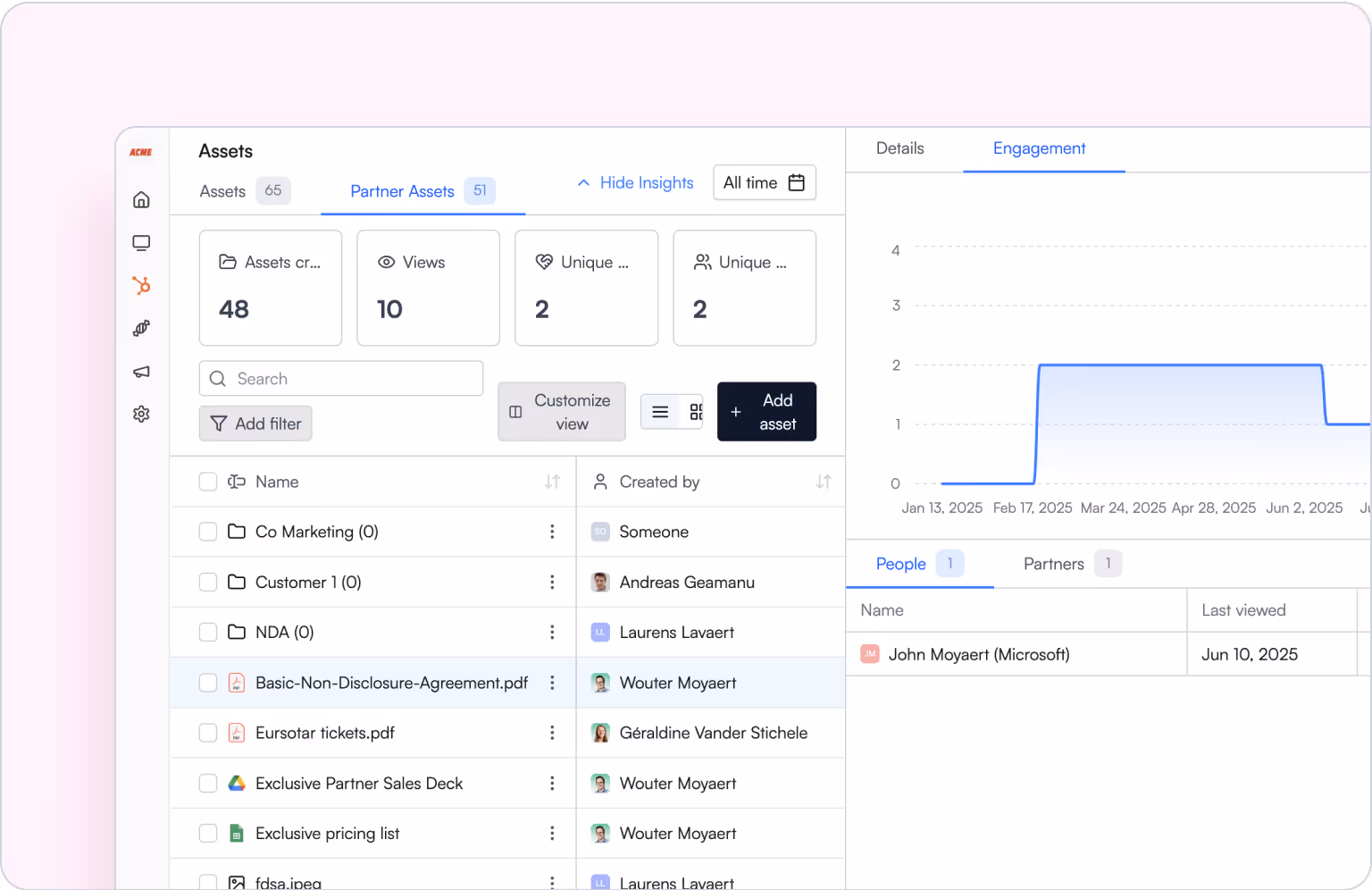The height and width of the screenshot is (890, 1372).
Task: Sort by the Name column
Action: pos(552,482)
